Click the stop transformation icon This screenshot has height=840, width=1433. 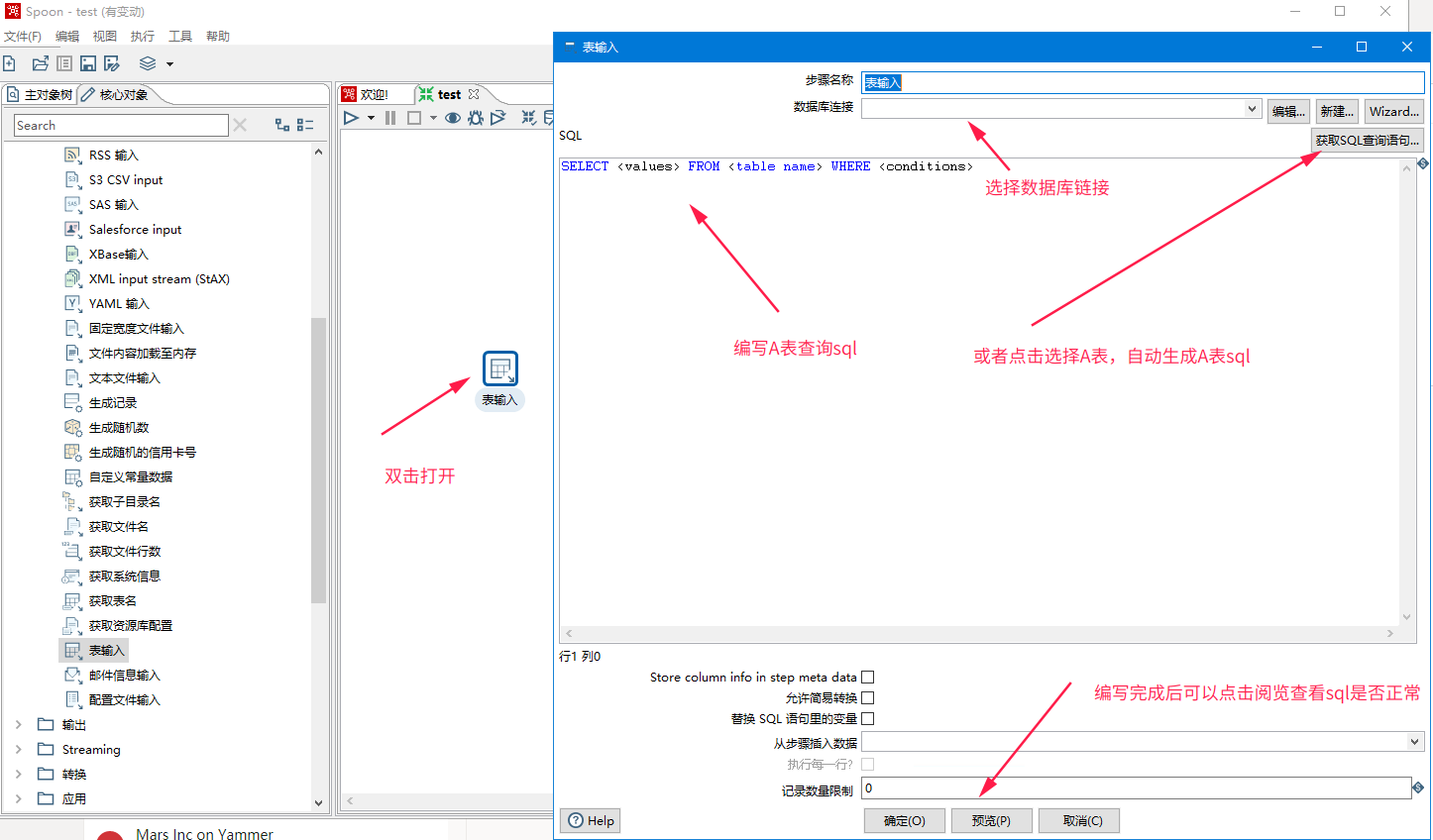coord(414,118)
